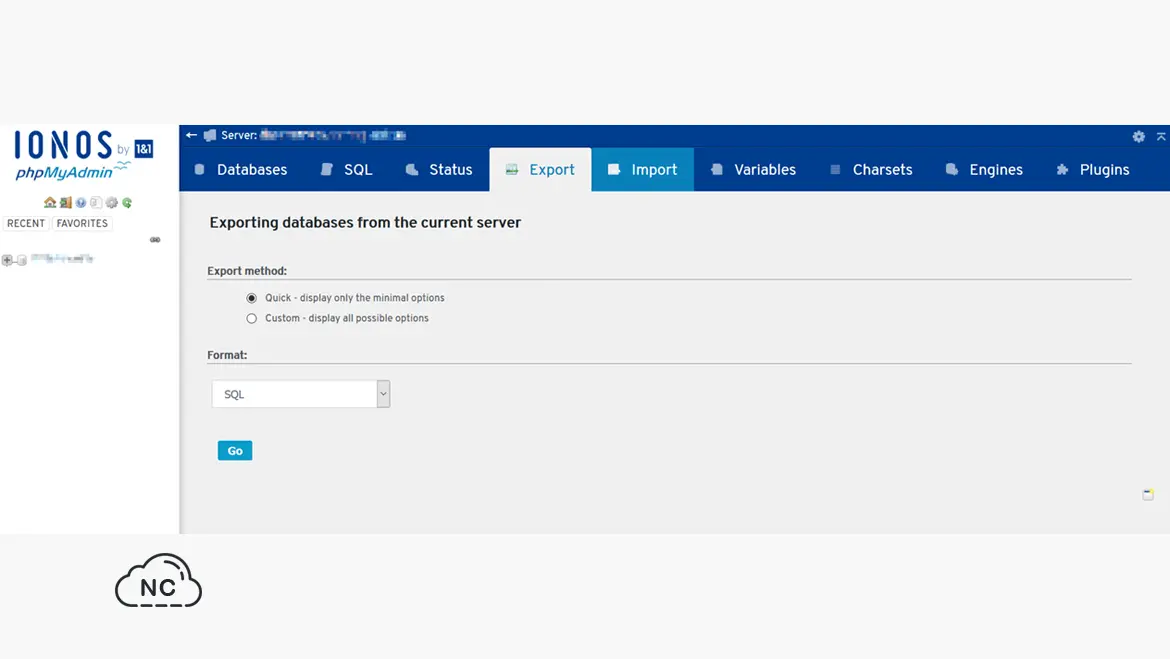Open the Format SQL dropdown
Image resolution: width=1170 pixels, height=659 pixels.
(301, 394)
